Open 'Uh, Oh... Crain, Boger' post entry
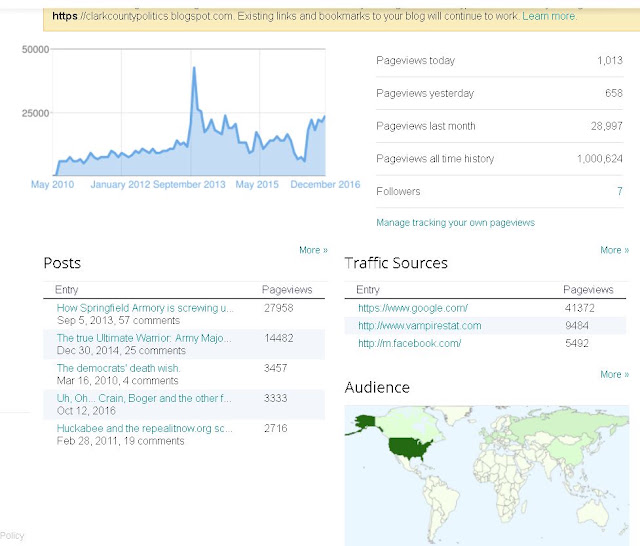The width and height of the screenshot is (640, 546). point(144,398)
